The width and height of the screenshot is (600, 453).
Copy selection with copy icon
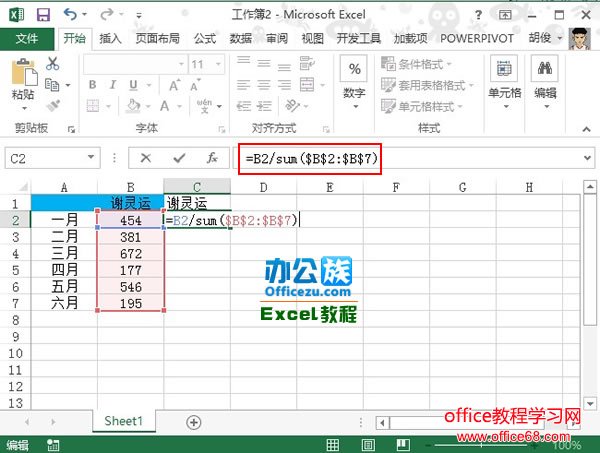click(52, 85)
